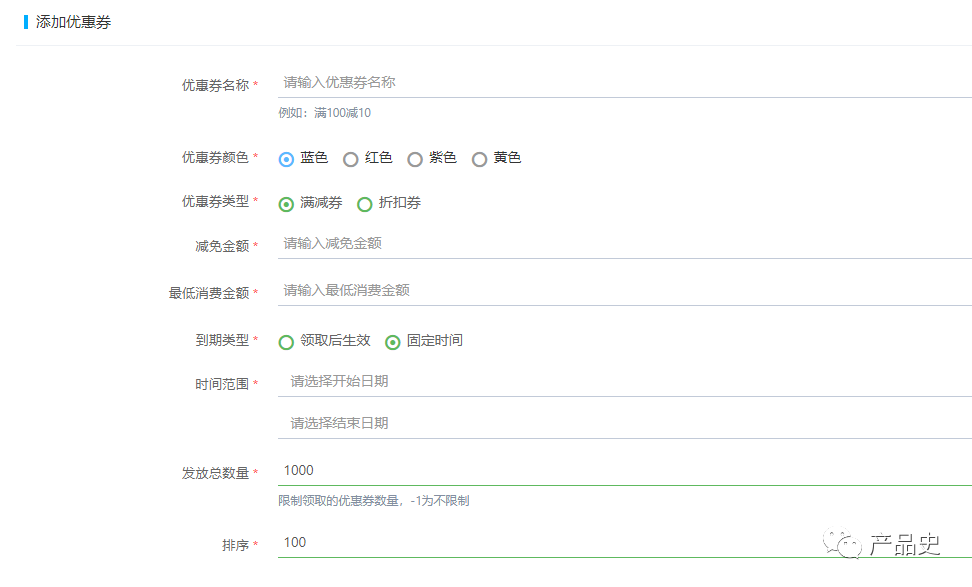The height and width of the screenshot is (587, 972).
Task: Click the 时间范围 field label
Action: click(x=221, y=384)
